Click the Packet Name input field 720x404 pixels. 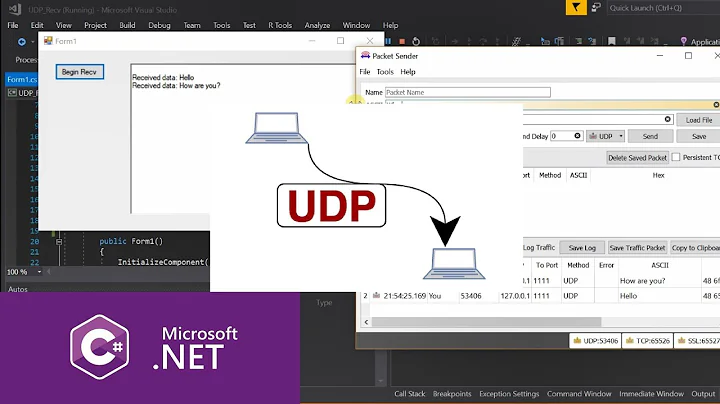(467, 92)
